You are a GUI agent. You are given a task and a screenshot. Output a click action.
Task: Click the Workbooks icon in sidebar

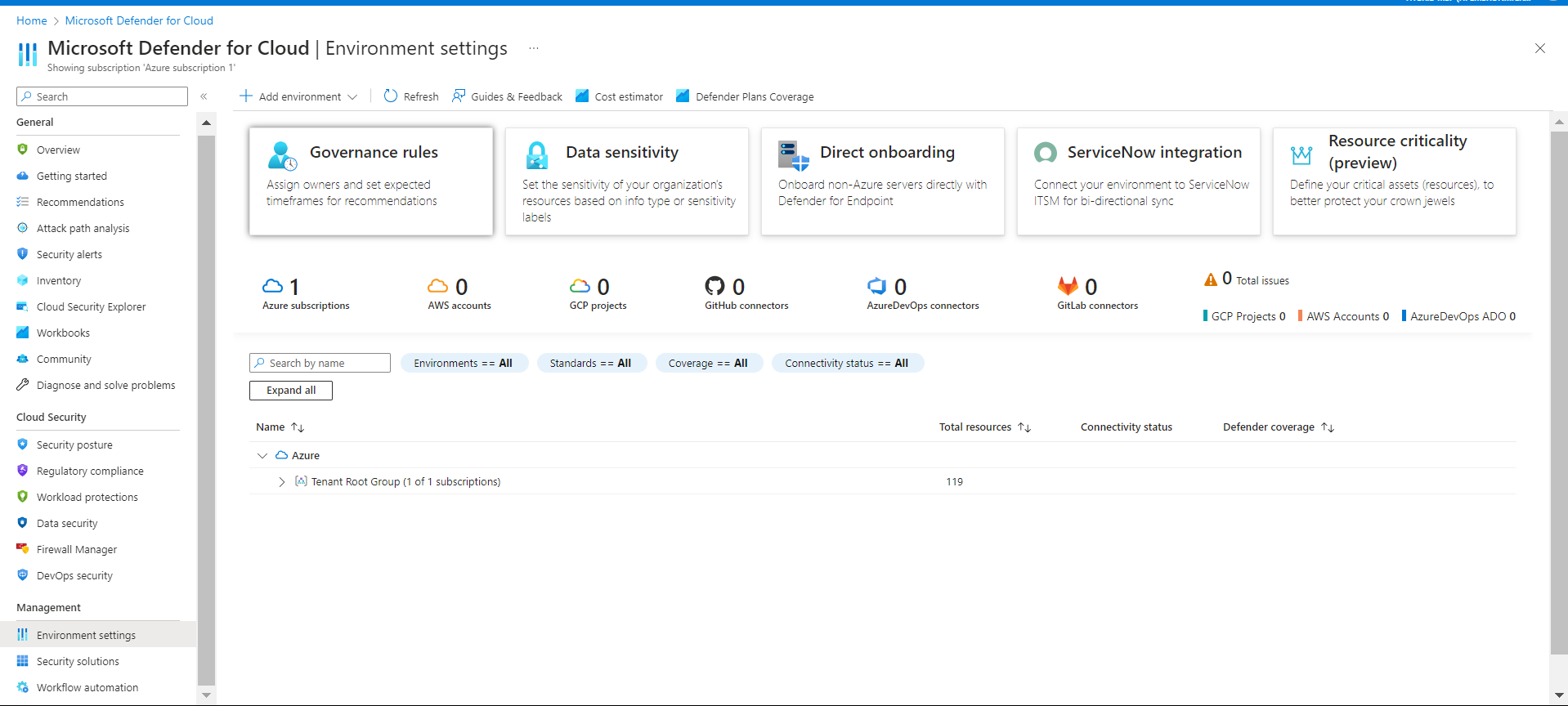click(22, 333)
